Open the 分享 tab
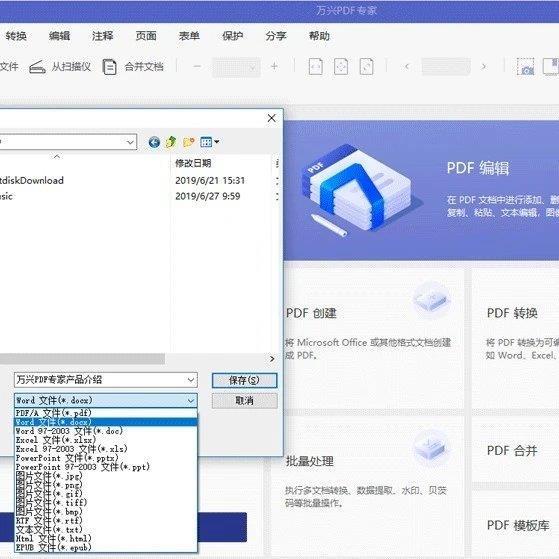559x559 pixels. pyautogui.click(x=276, y=36)
